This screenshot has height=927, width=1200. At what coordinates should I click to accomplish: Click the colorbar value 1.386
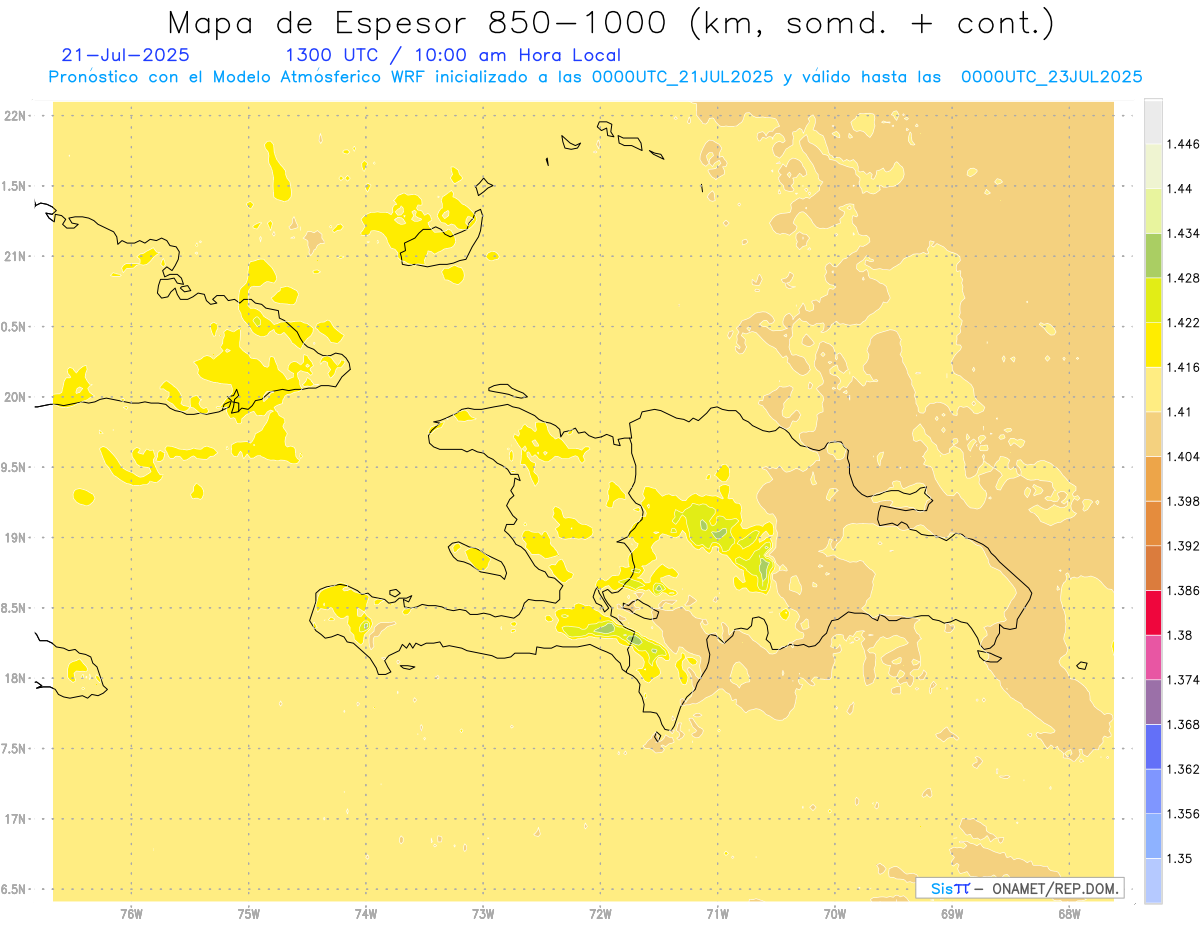(x=1183, y=590)
